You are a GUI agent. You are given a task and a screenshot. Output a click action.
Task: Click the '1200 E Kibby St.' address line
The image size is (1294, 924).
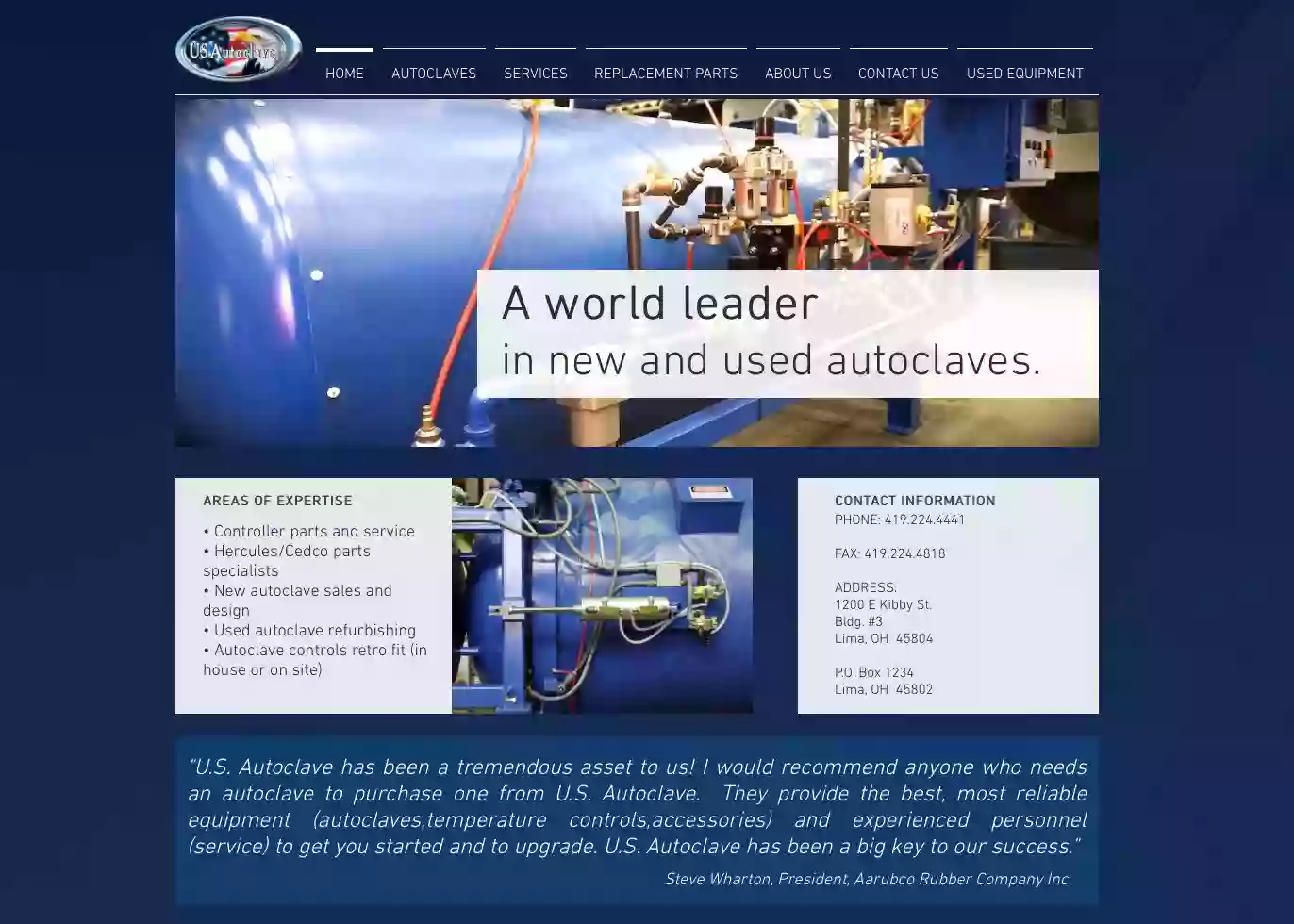pyautogui.click(x=883, y=605)
